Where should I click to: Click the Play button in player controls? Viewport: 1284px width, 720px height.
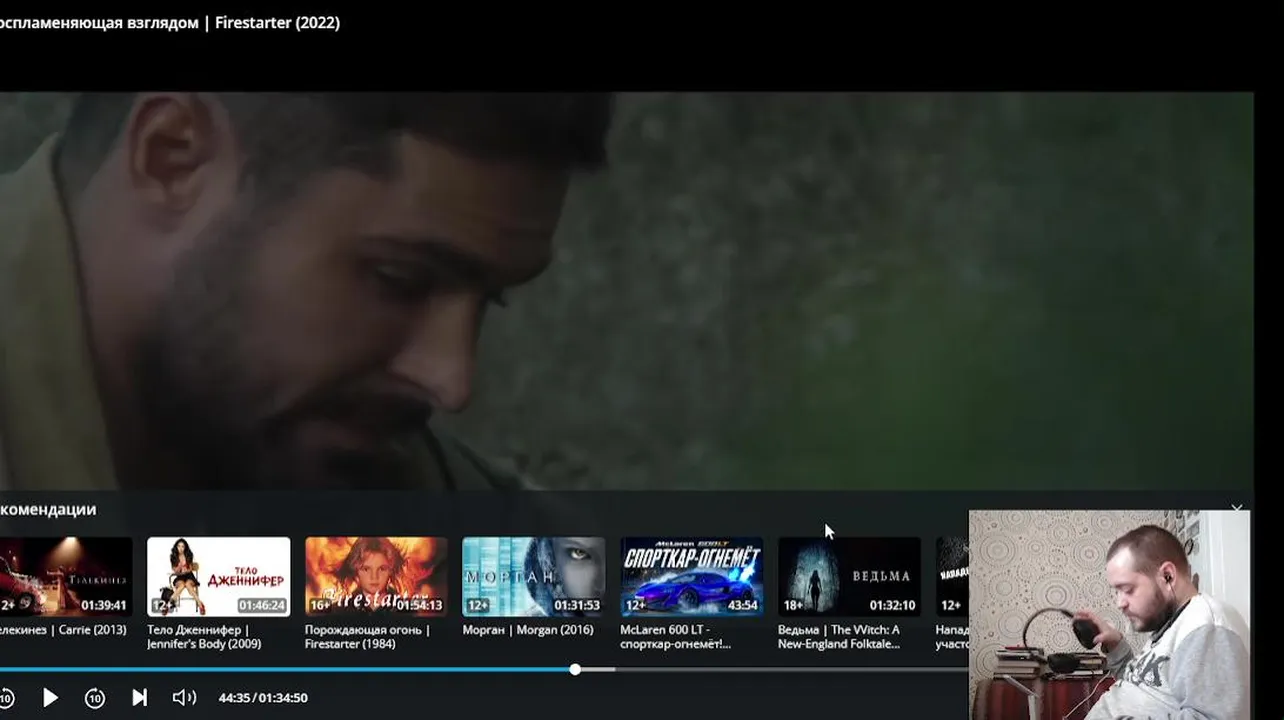[50, 697]
